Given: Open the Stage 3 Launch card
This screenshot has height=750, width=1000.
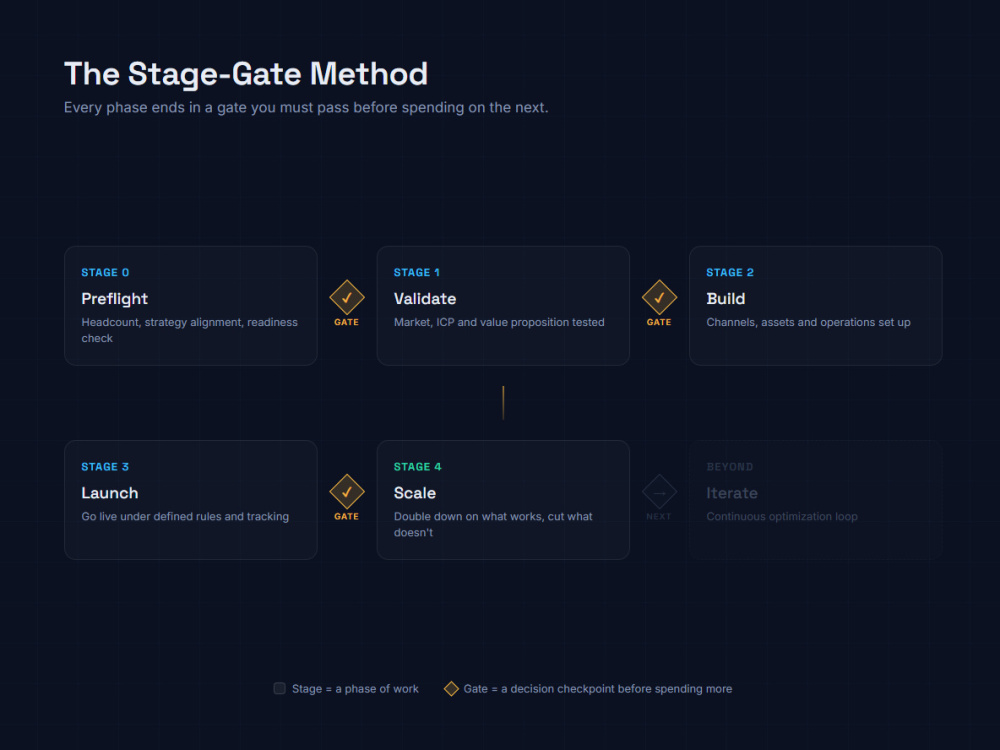Looking at the screenshot, I should coord(191,500).
